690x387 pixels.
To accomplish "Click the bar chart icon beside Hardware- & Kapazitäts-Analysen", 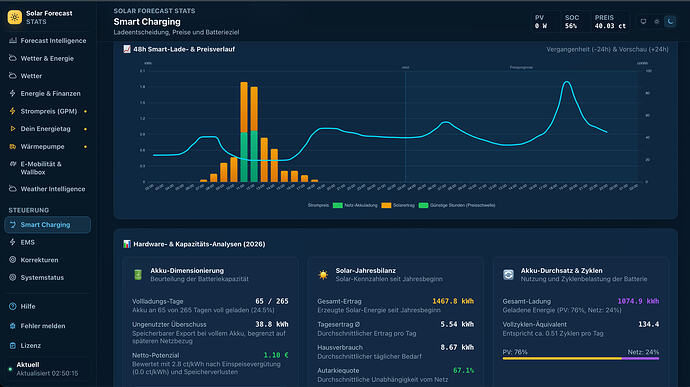I will point(127,244).
